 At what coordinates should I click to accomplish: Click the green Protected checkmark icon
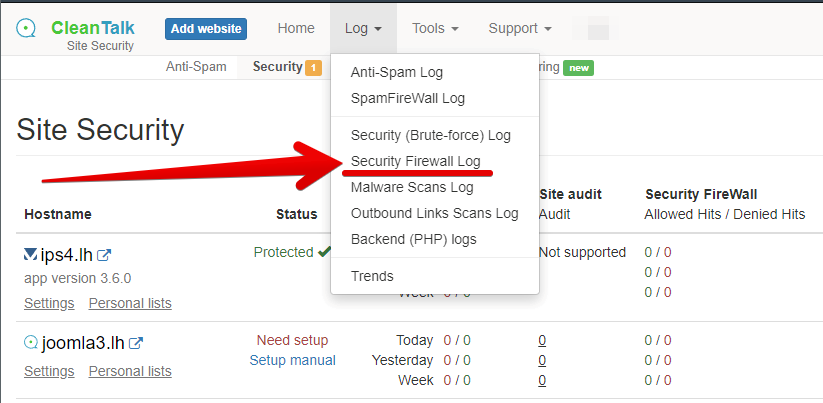(x=324, y=252)
